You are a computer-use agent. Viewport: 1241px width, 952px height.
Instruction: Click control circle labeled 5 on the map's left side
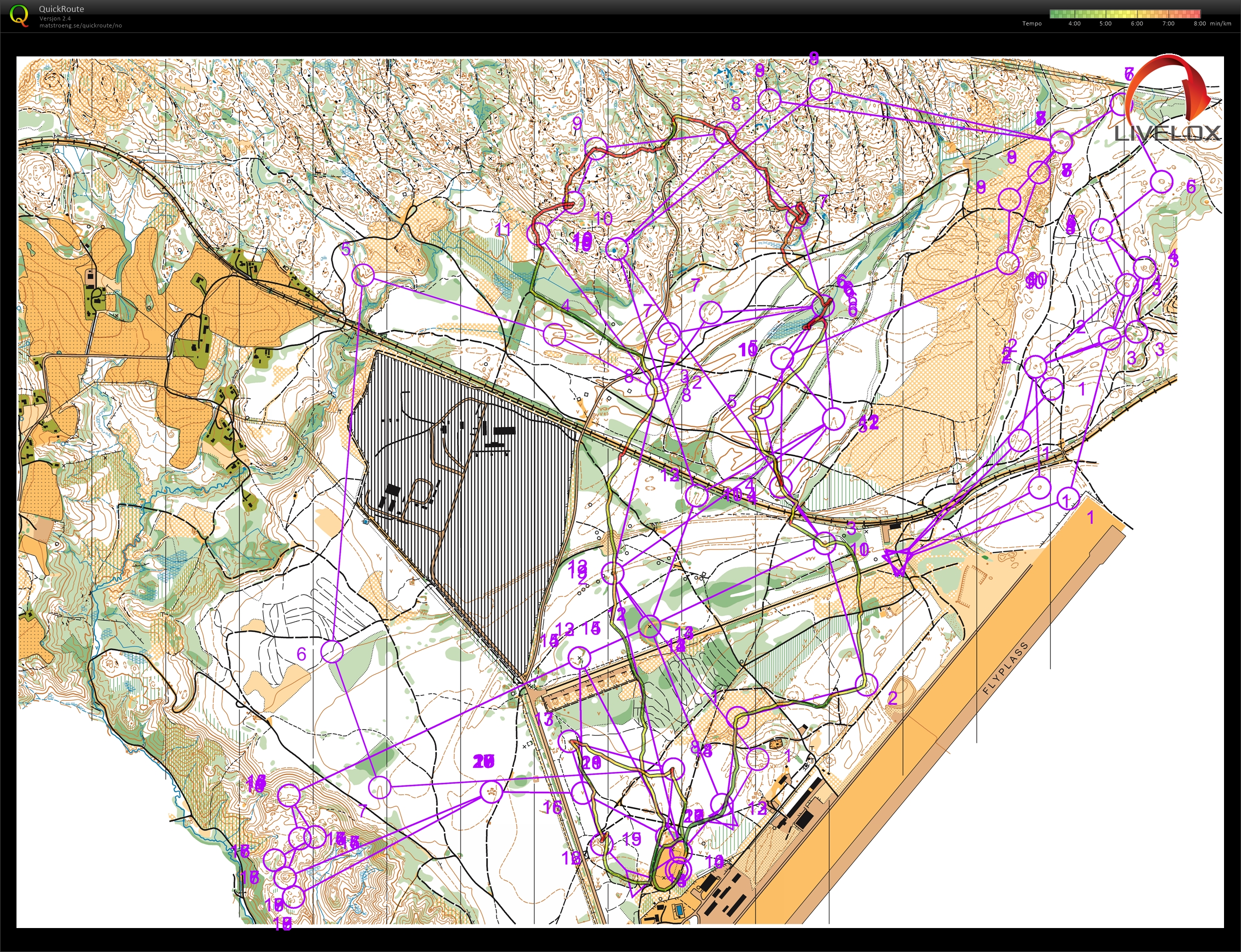[x=363, y=276]
